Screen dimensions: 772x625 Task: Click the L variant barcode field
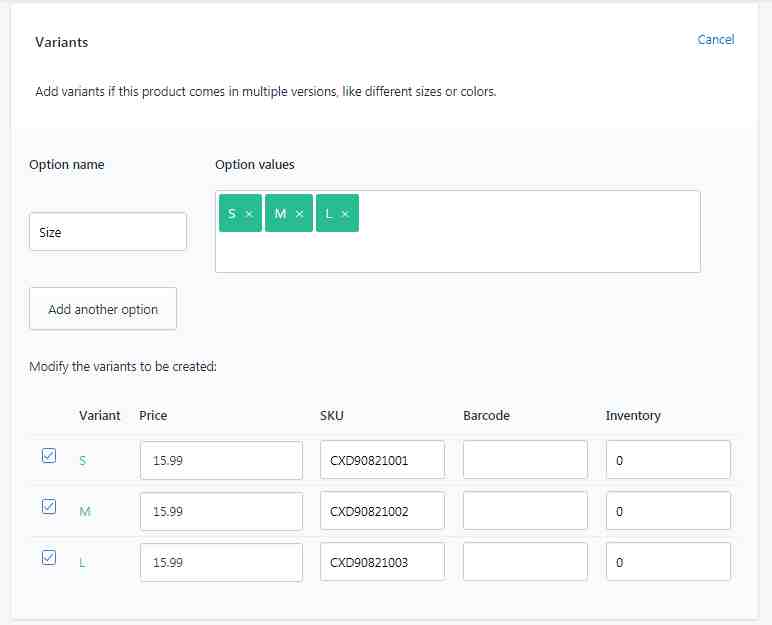point(525,562)
